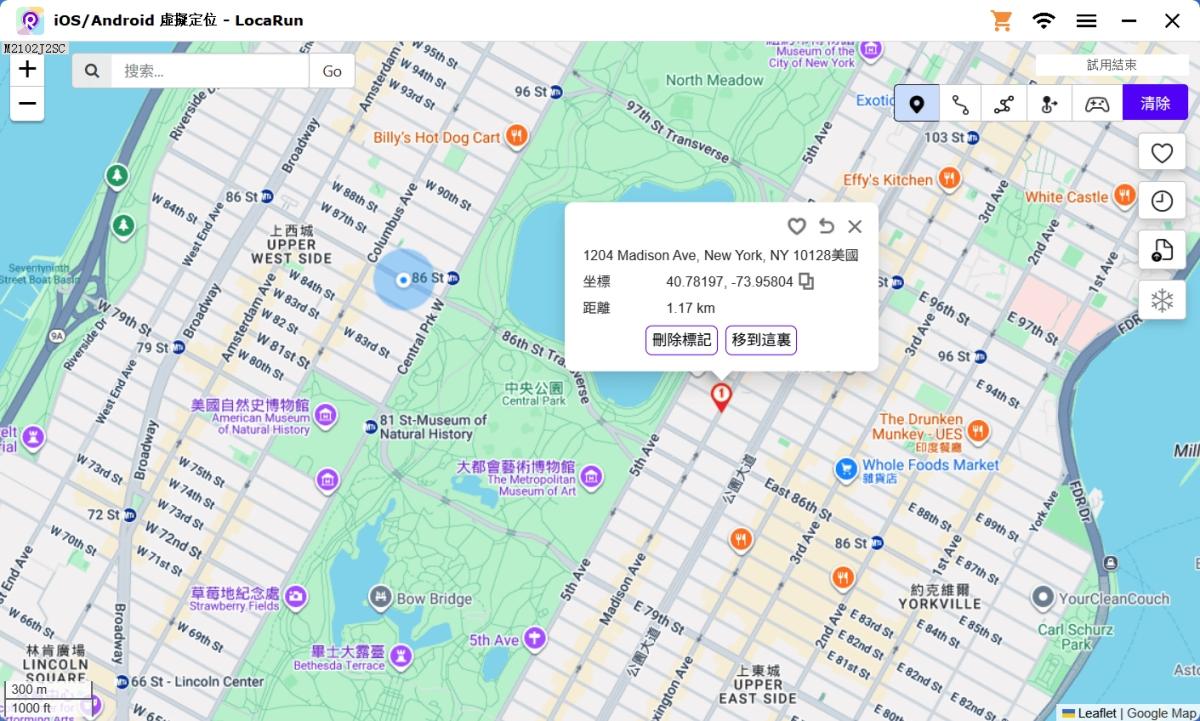Toggle the snowflake cooldown timer
Screen dimensions: 1200x721
tap(1162, 300)
